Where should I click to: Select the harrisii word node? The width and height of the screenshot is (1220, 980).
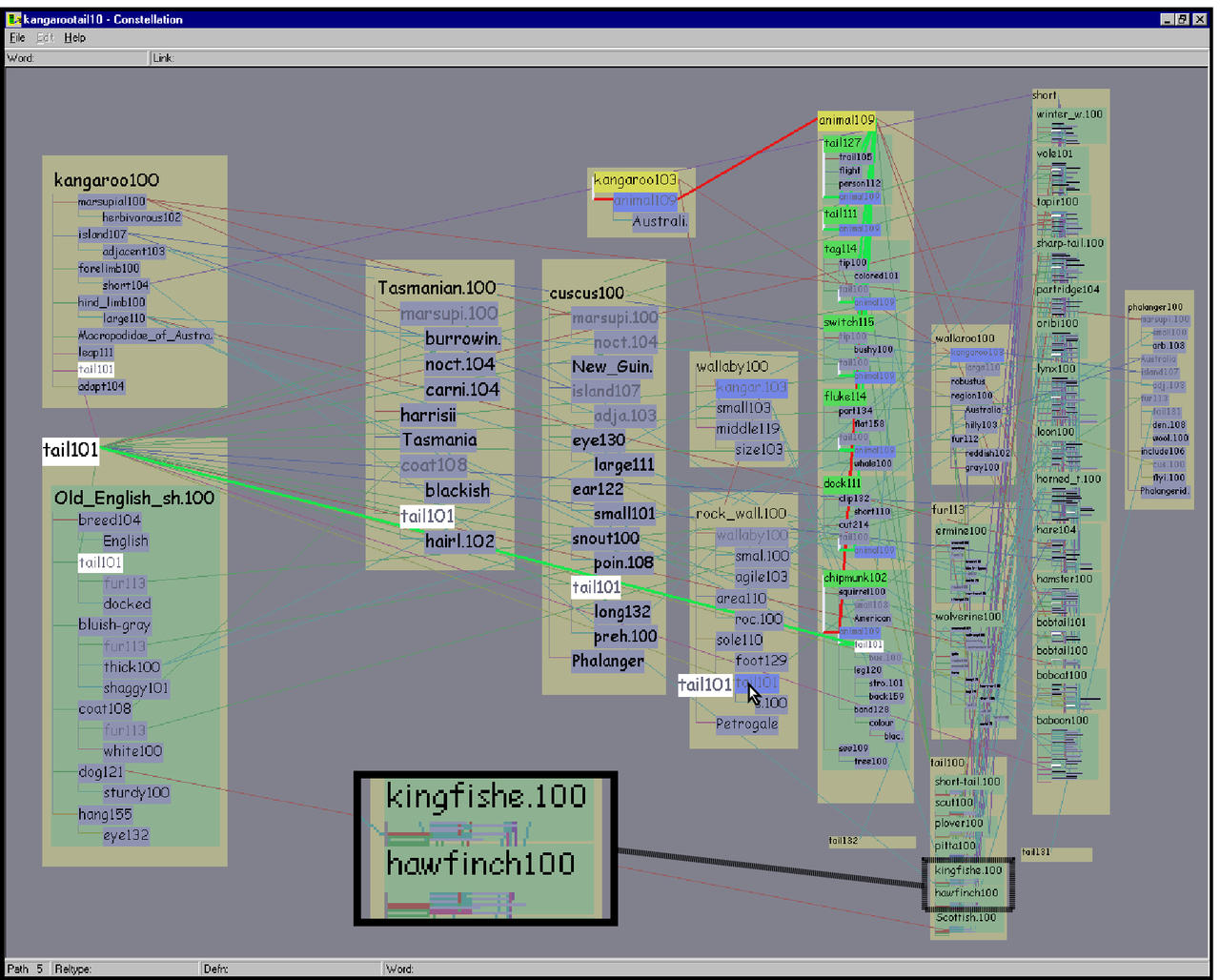click(428, 415)
